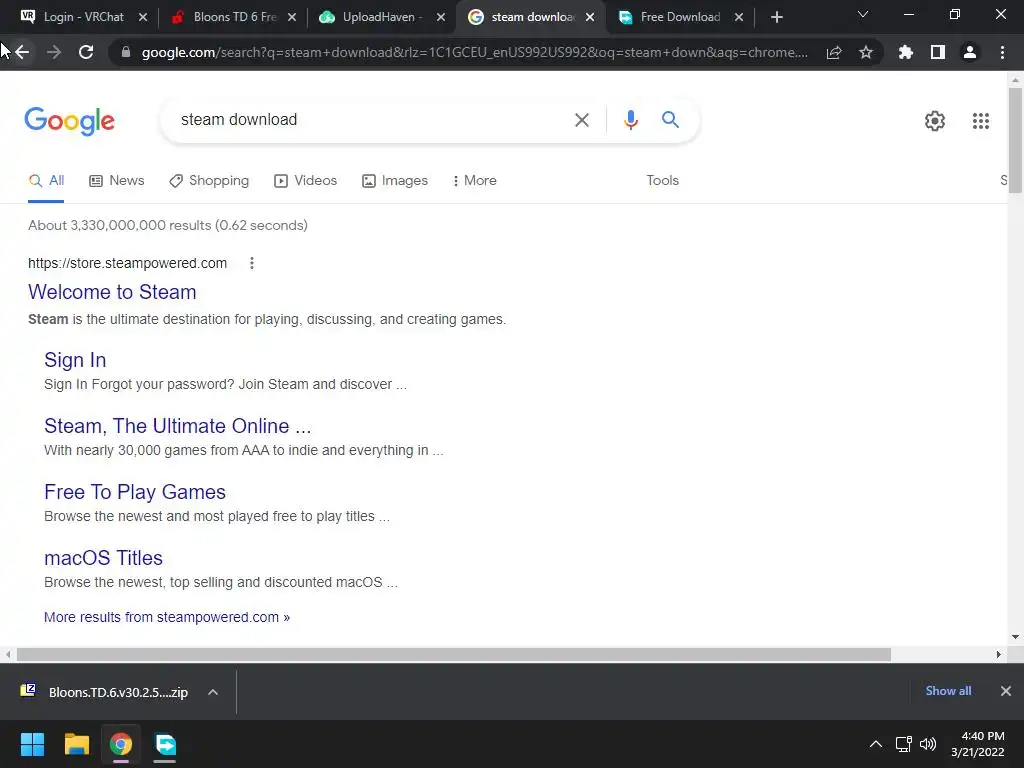Image resolution: width=1024 pixels, height=768 pixels.
Task: Expand the More search filters menu
Action: [475, 180]
